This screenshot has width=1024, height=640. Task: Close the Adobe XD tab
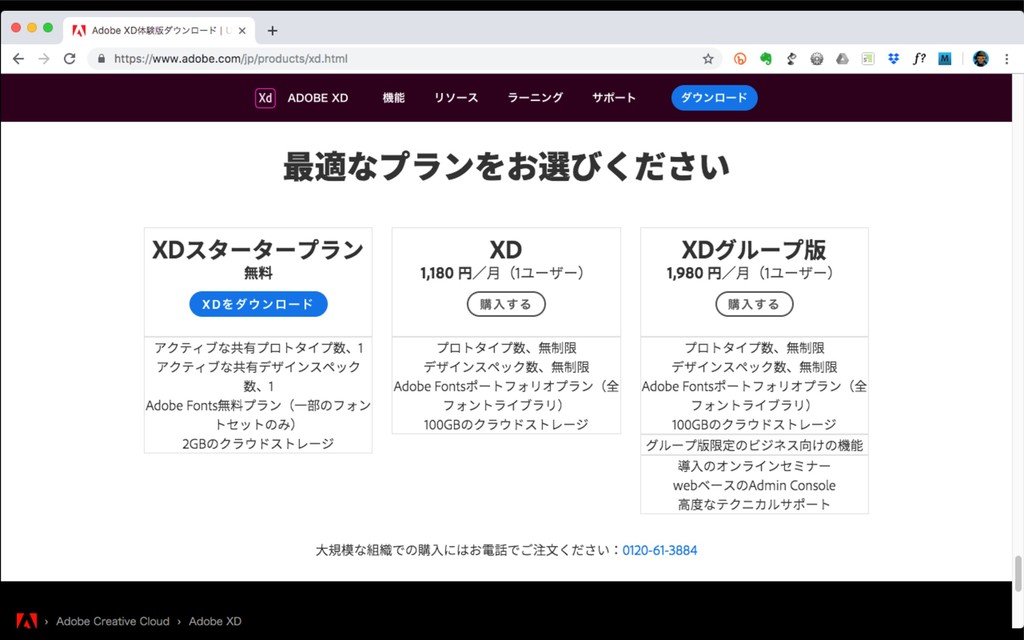click(x=242, y=31)
